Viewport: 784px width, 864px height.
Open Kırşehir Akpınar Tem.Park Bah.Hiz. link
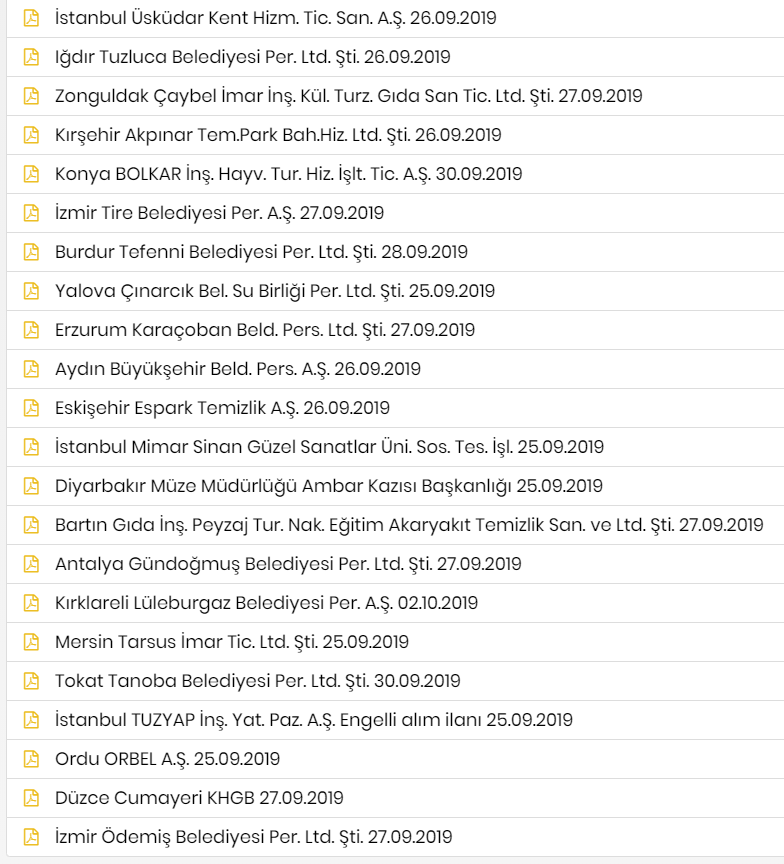coord(278,135)
